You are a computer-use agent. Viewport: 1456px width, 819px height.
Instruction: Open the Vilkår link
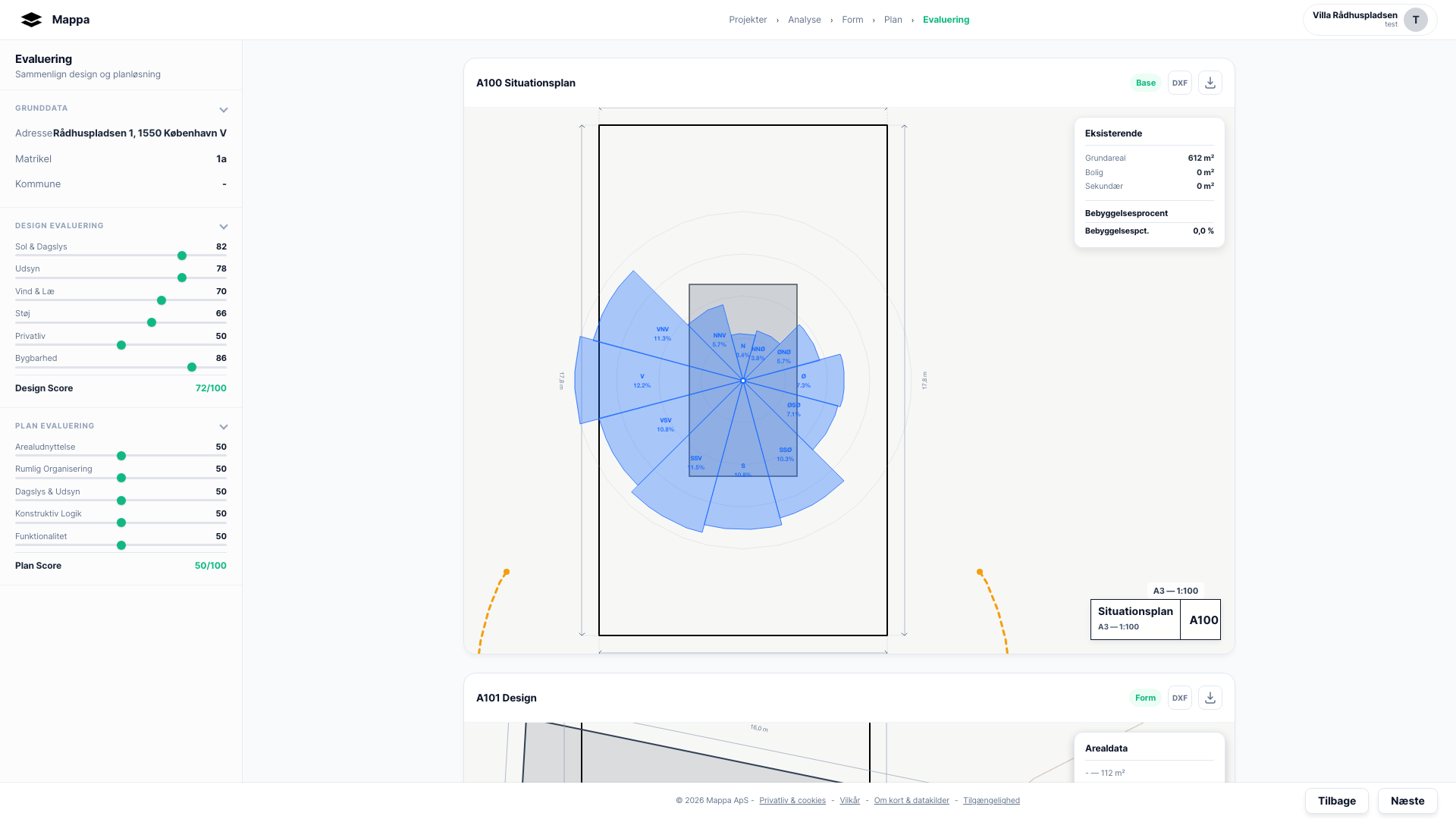click(850, 801)
